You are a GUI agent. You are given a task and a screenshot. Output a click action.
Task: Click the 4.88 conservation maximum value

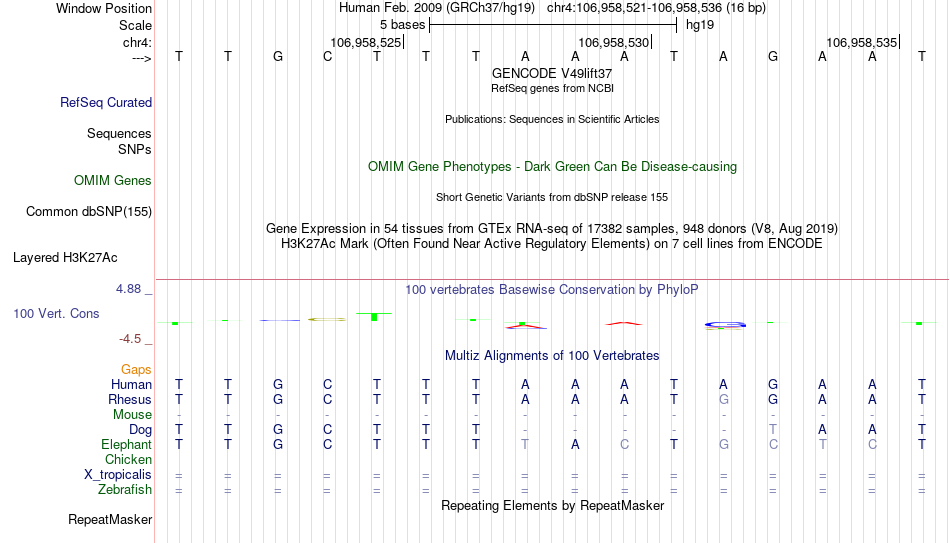coord(128,289)
